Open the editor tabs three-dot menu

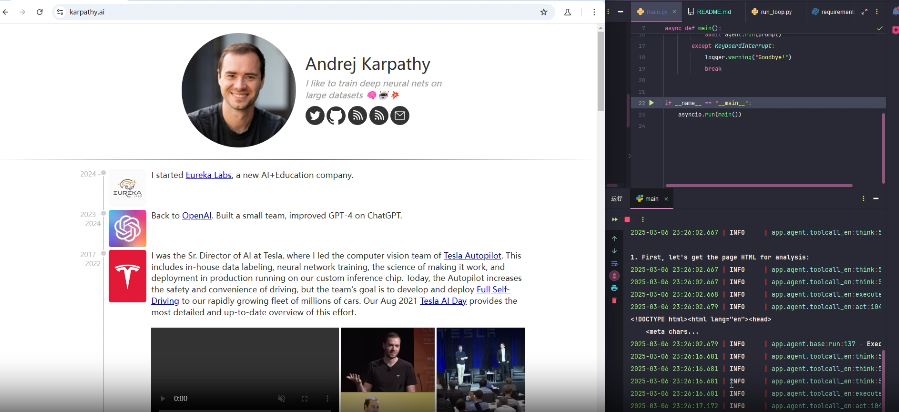877,11
